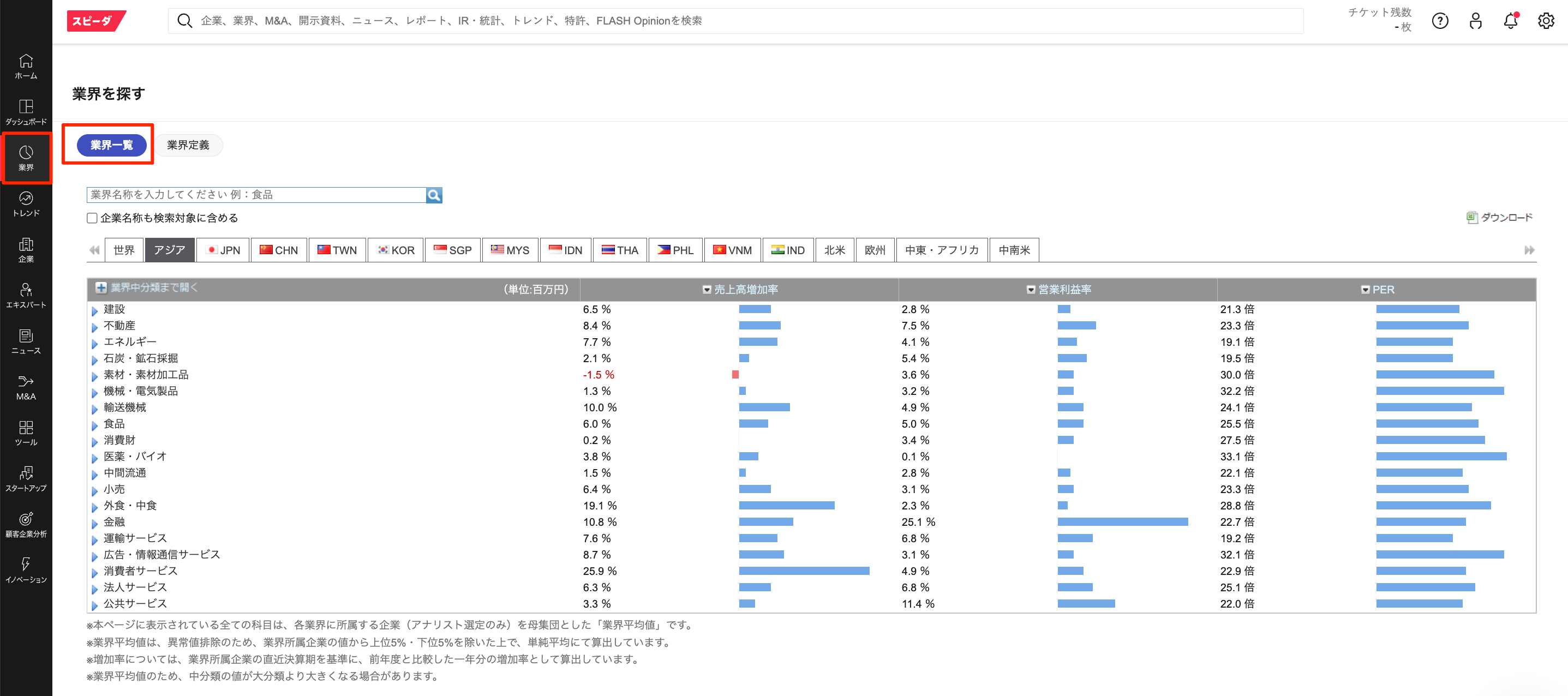Expand the 建設 industry row
The image size is (1568, 696).
pyautogui.click(x=95, y=310)
